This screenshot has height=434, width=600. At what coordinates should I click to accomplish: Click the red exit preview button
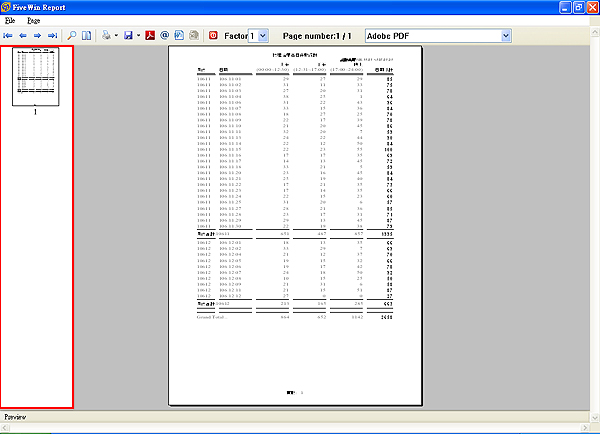coord(212,35)
